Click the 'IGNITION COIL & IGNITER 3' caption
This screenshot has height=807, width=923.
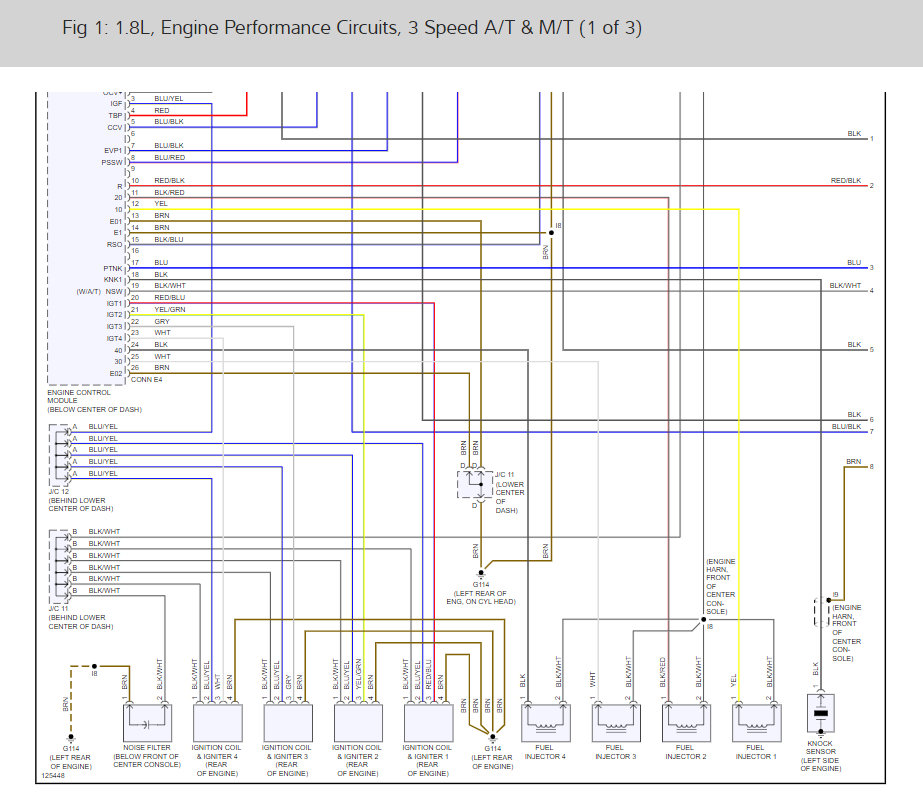click(x=287, y=752)
